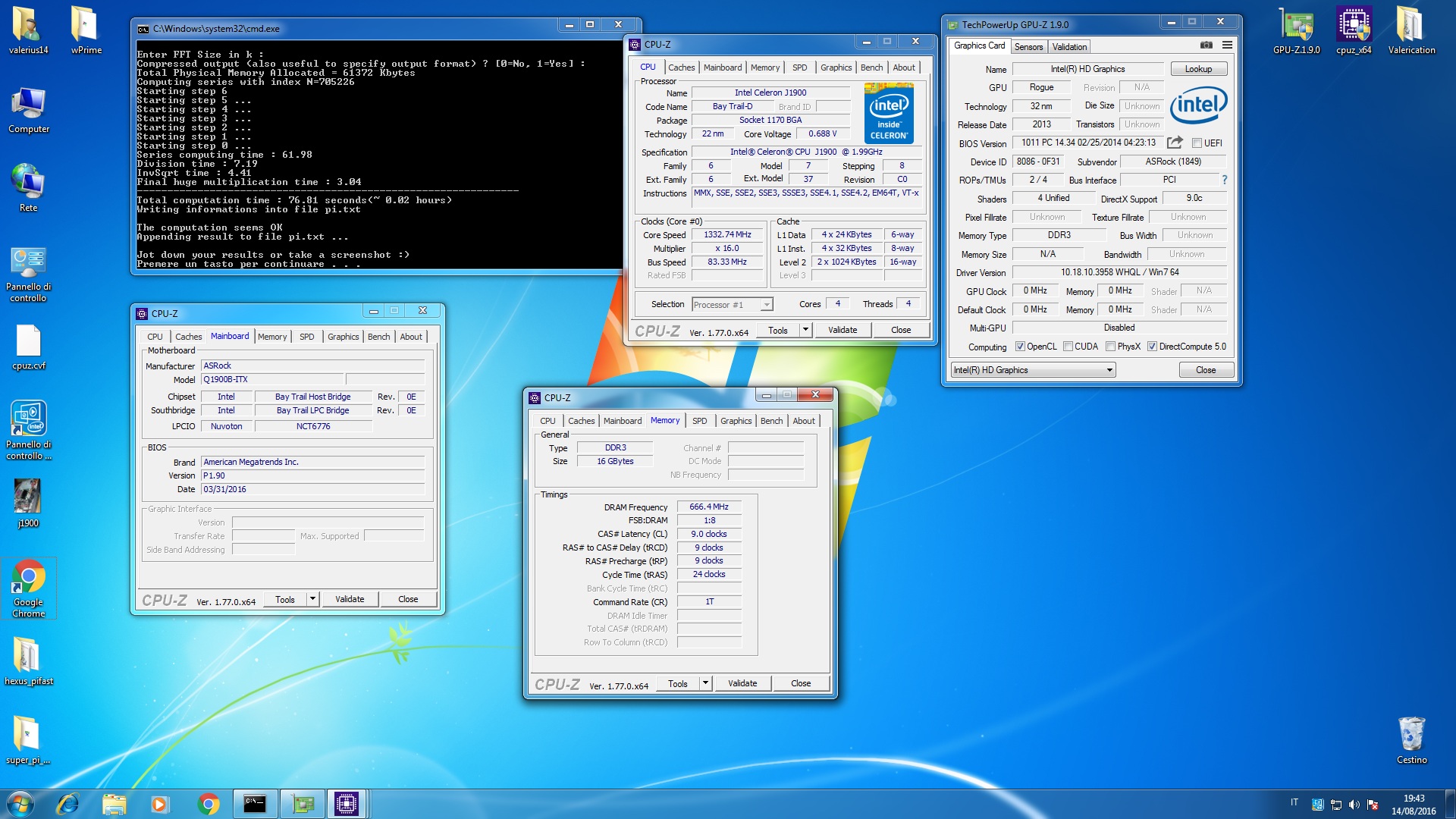The image size is (1456, 819).
Task: Open Pannello di controllo desktop icon
Action: [x=28, y=275]
